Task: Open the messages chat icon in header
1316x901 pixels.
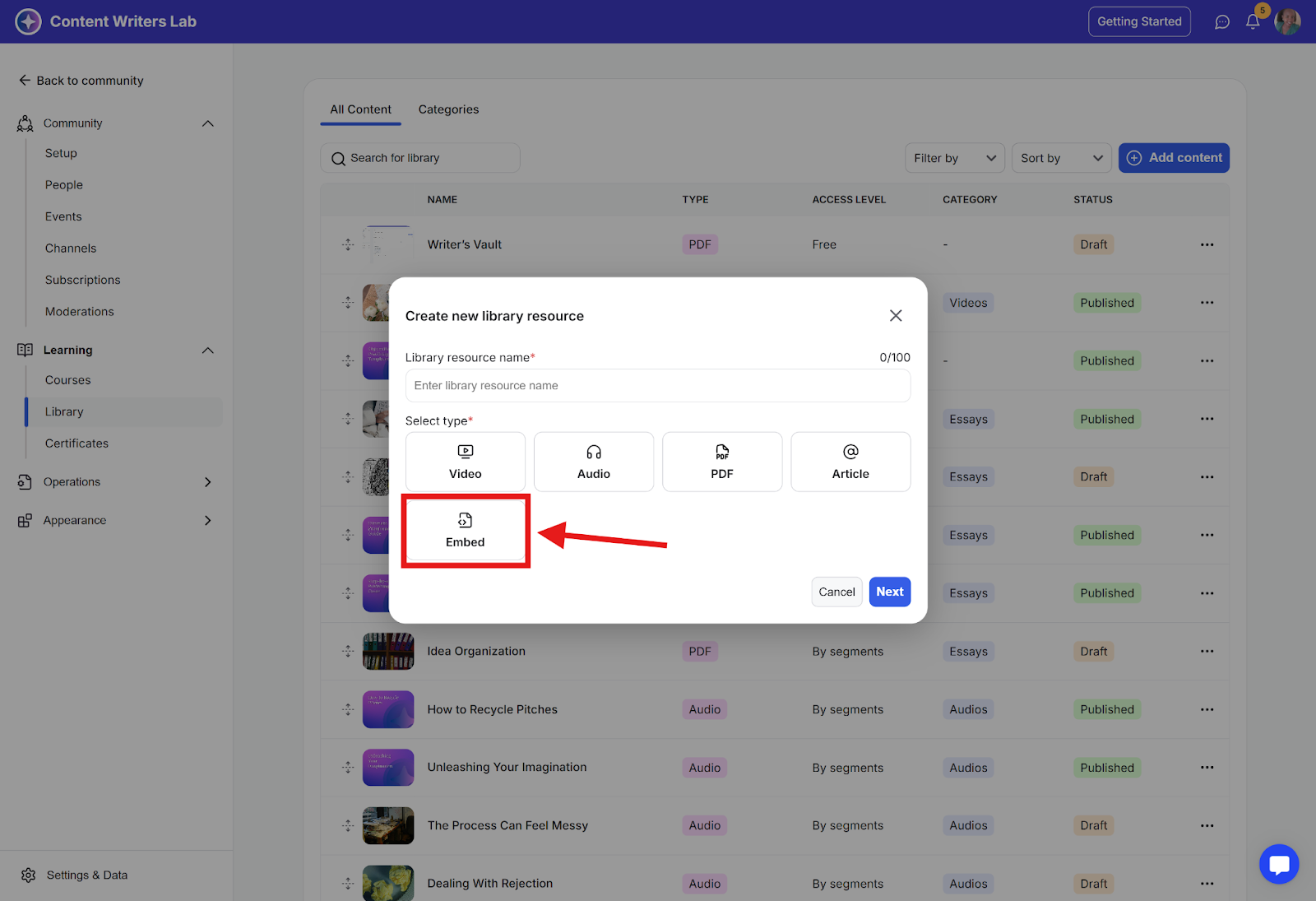Action: [x=1222, y=22]
